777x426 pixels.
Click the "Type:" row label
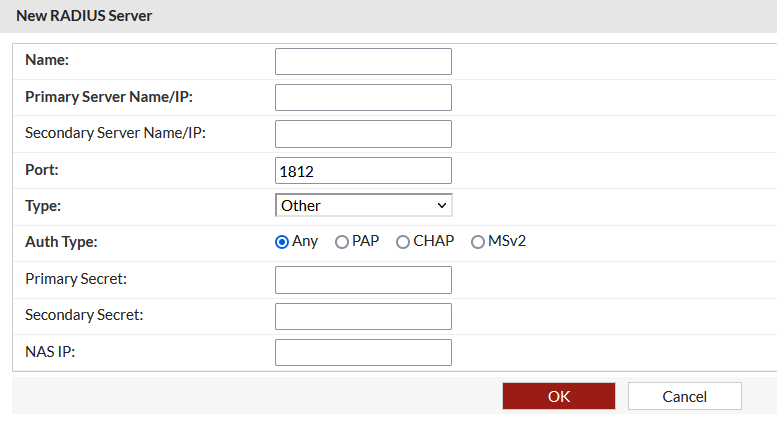click(x=43, y=206)
